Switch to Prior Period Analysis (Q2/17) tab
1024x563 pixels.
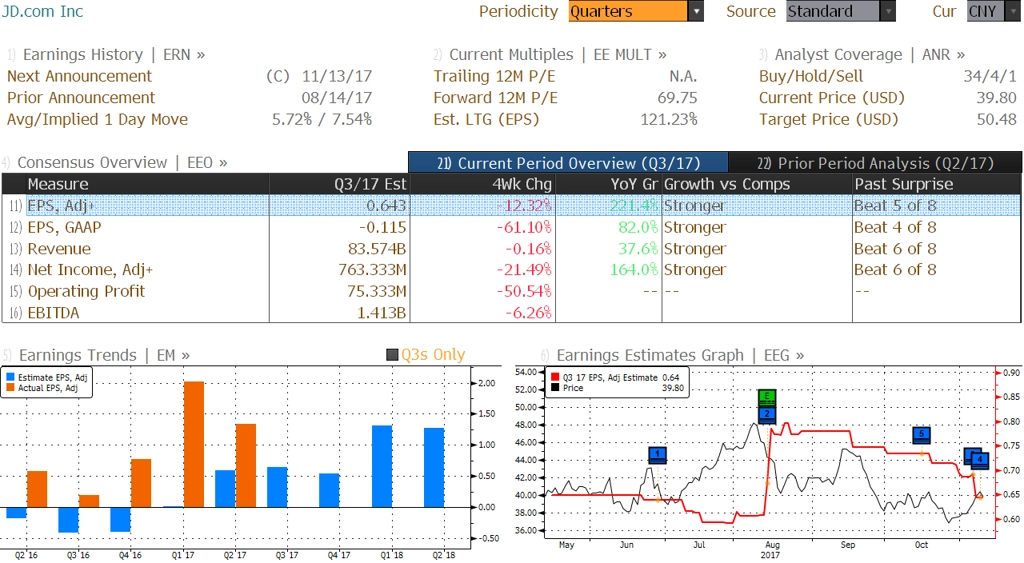pos(875,163)
